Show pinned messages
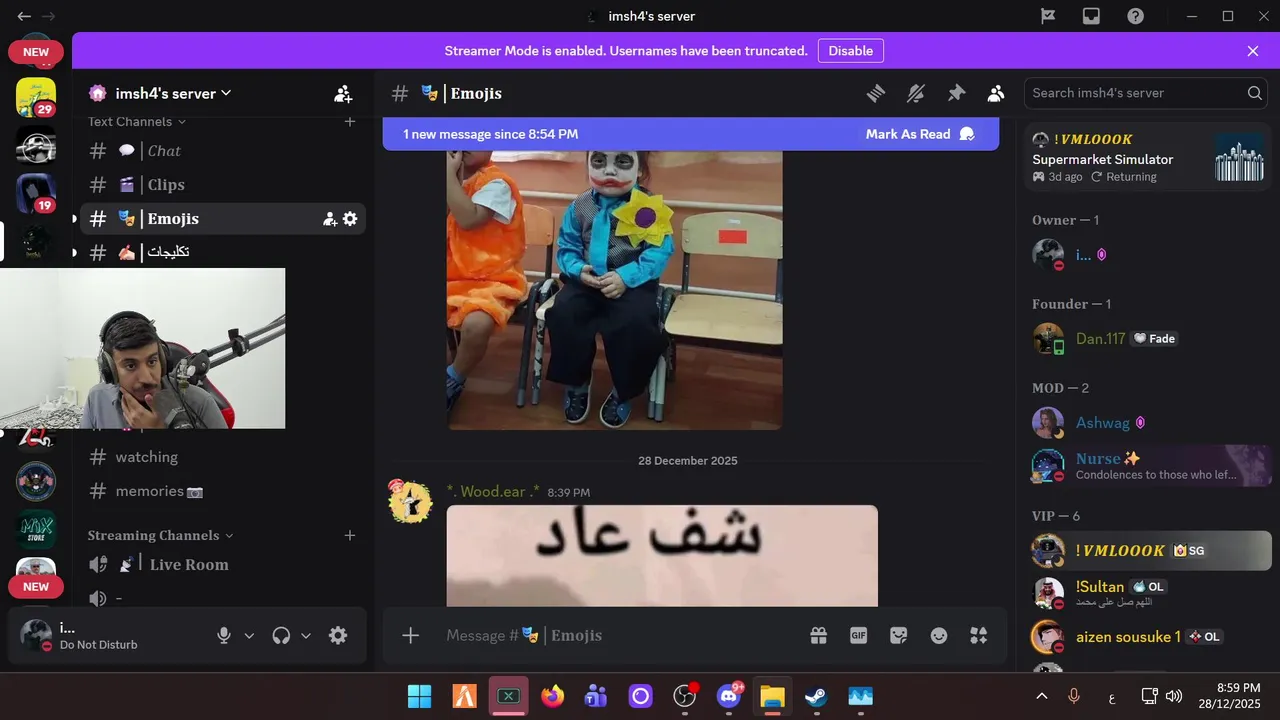Screen dimensions: 1280x720 tap(956, 93)
